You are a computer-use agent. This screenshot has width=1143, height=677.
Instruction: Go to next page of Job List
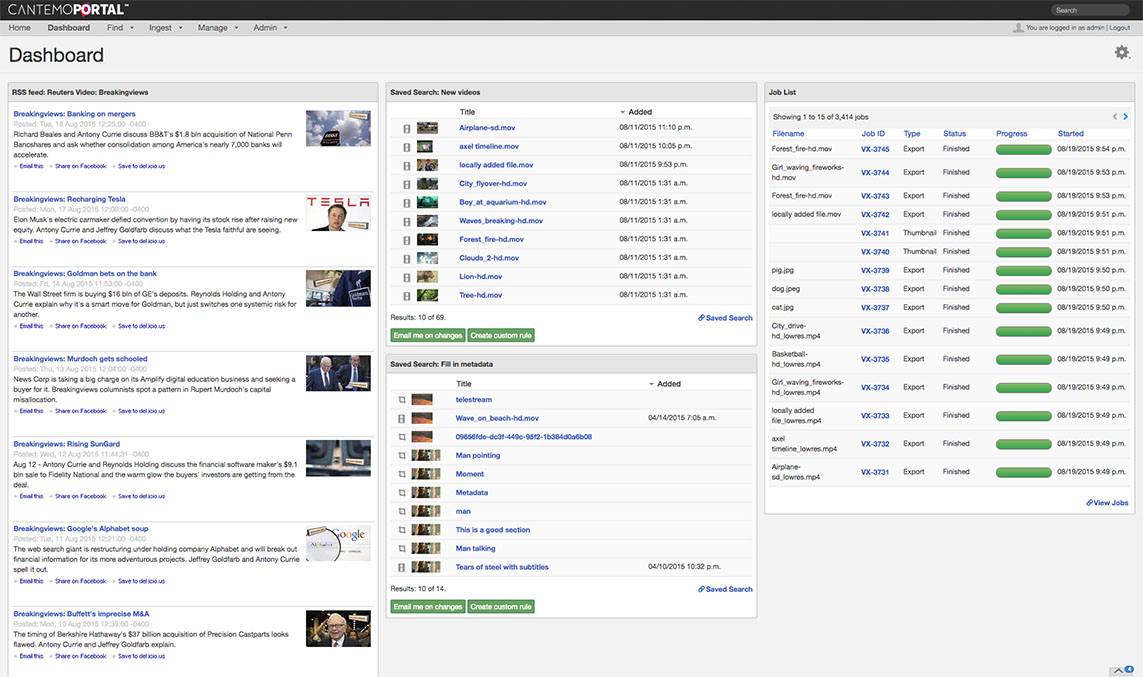[1127, 117]
